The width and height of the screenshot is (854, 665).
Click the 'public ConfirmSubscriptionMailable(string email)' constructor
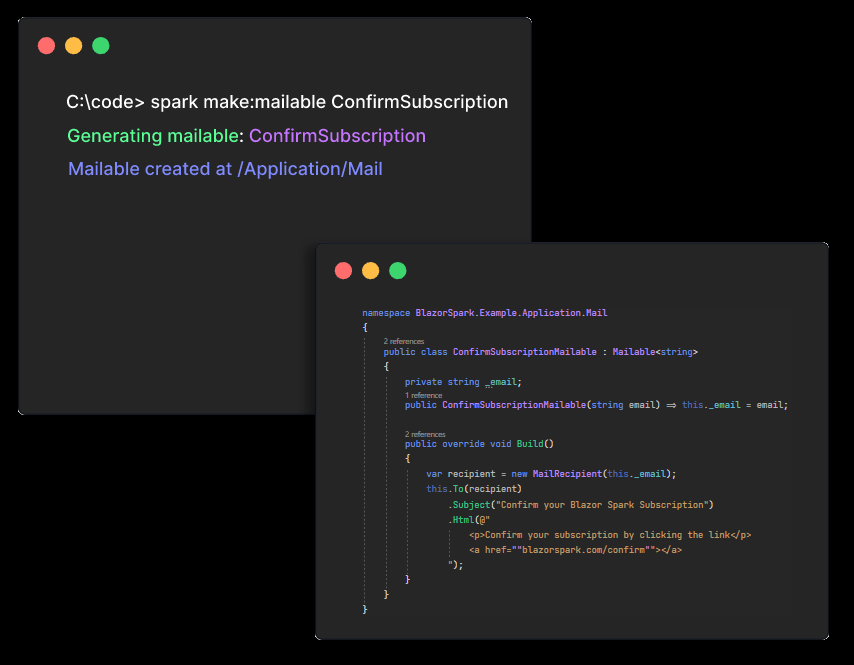[x=532, y=405]
